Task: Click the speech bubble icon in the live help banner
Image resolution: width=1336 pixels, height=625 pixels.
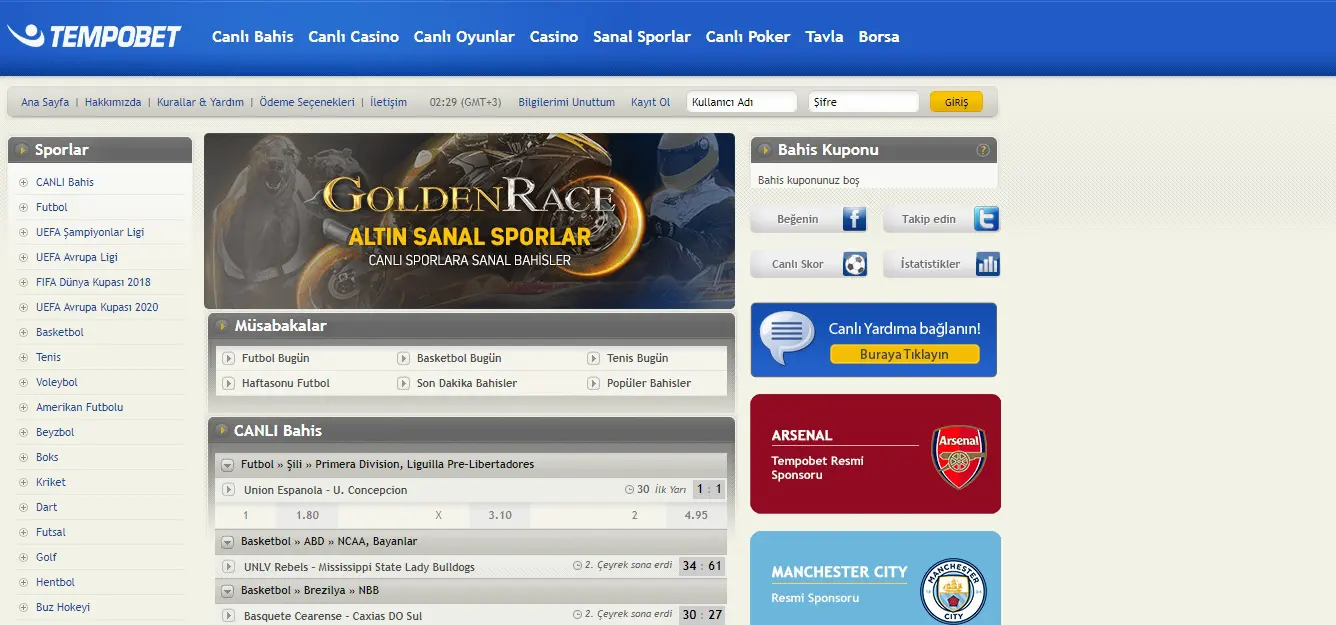Action: (787, 338)
